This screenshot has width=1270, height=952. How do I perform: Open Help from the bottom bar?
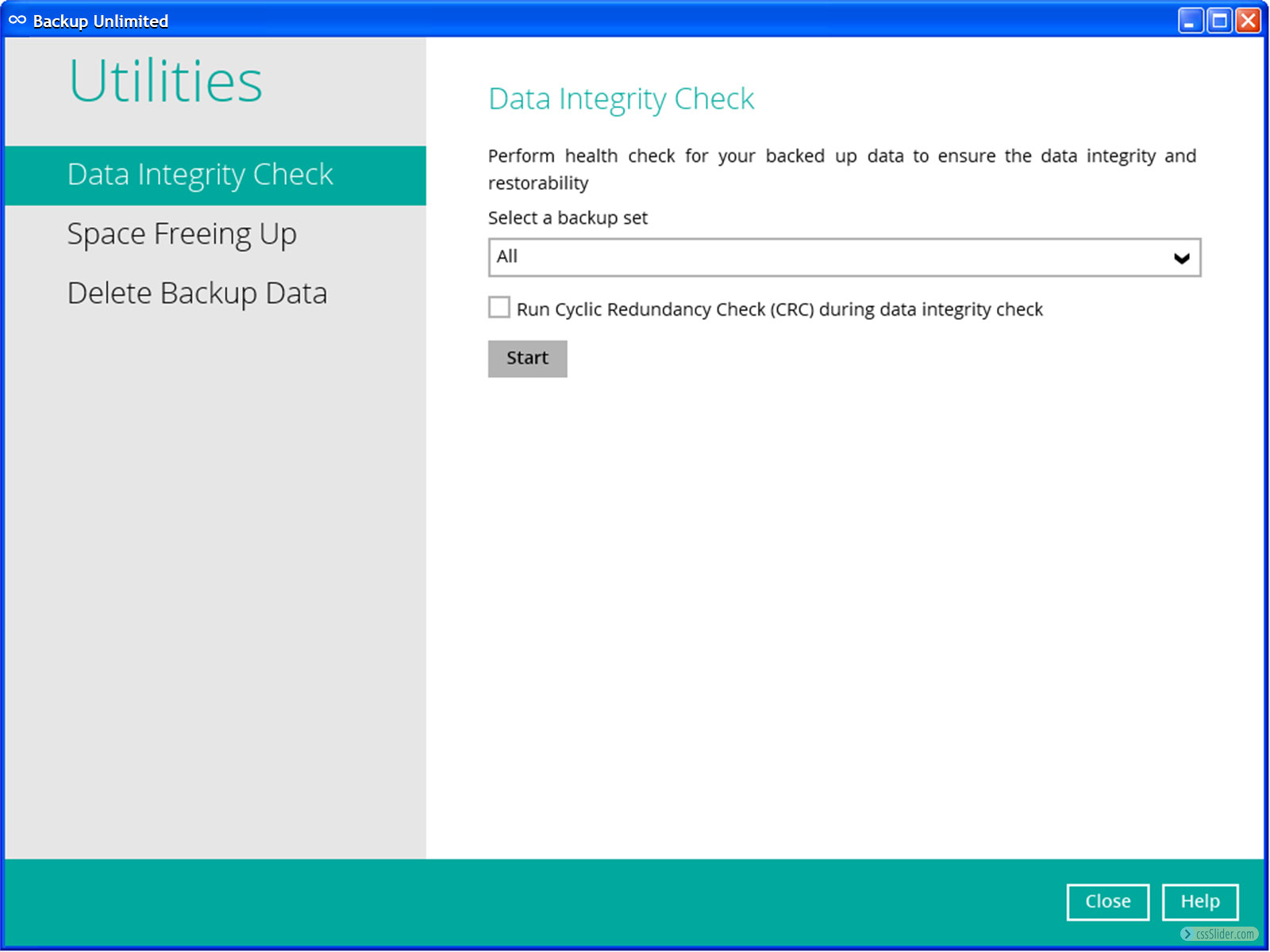[1199, 902]
